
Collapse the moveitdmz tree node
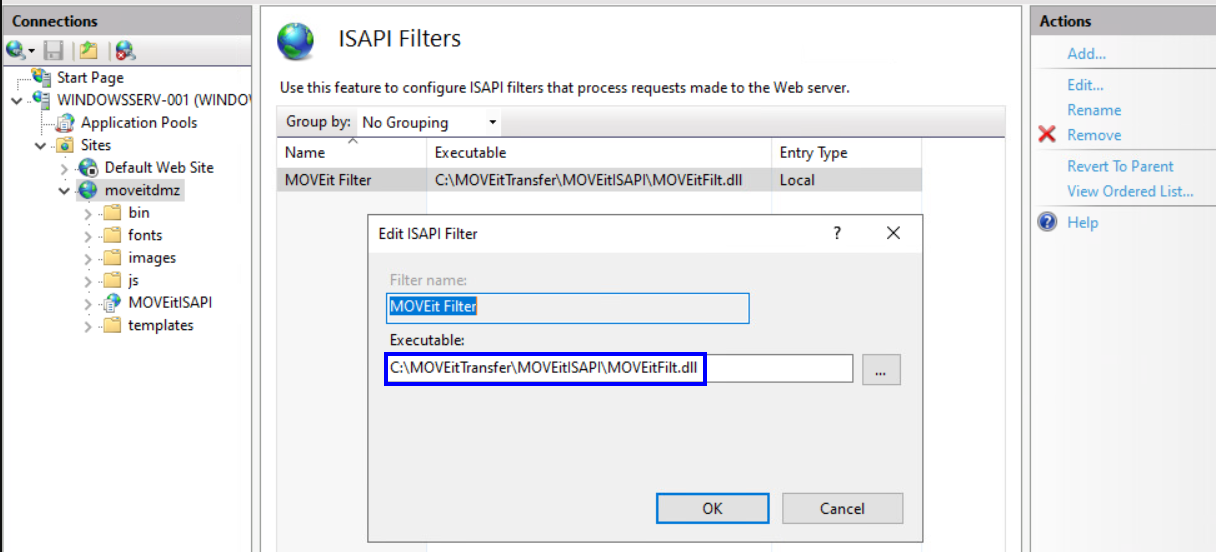pos(64,190)
